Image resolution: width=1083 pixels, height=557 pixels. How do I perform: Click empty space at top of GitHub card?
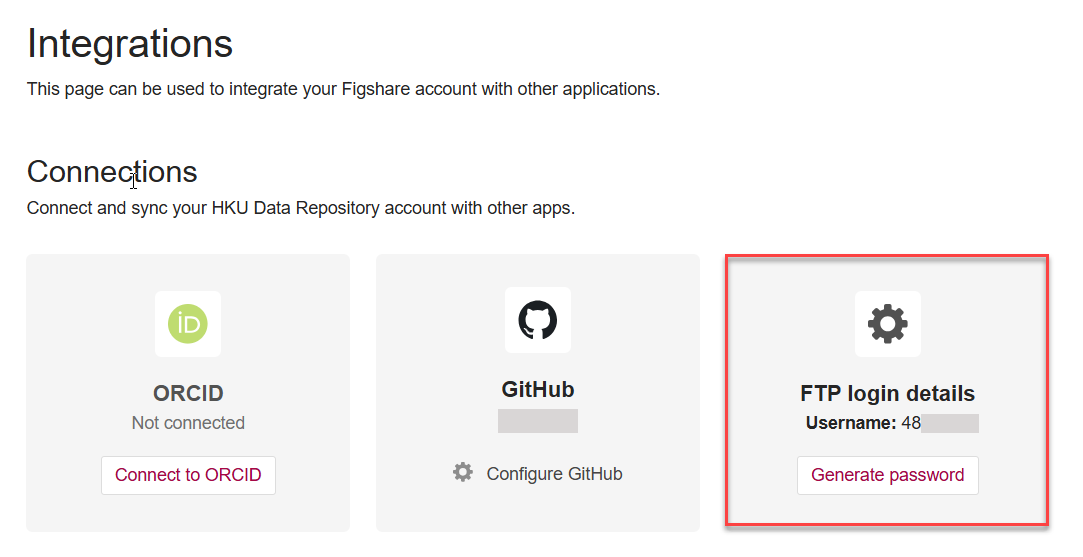click(537, 269)
